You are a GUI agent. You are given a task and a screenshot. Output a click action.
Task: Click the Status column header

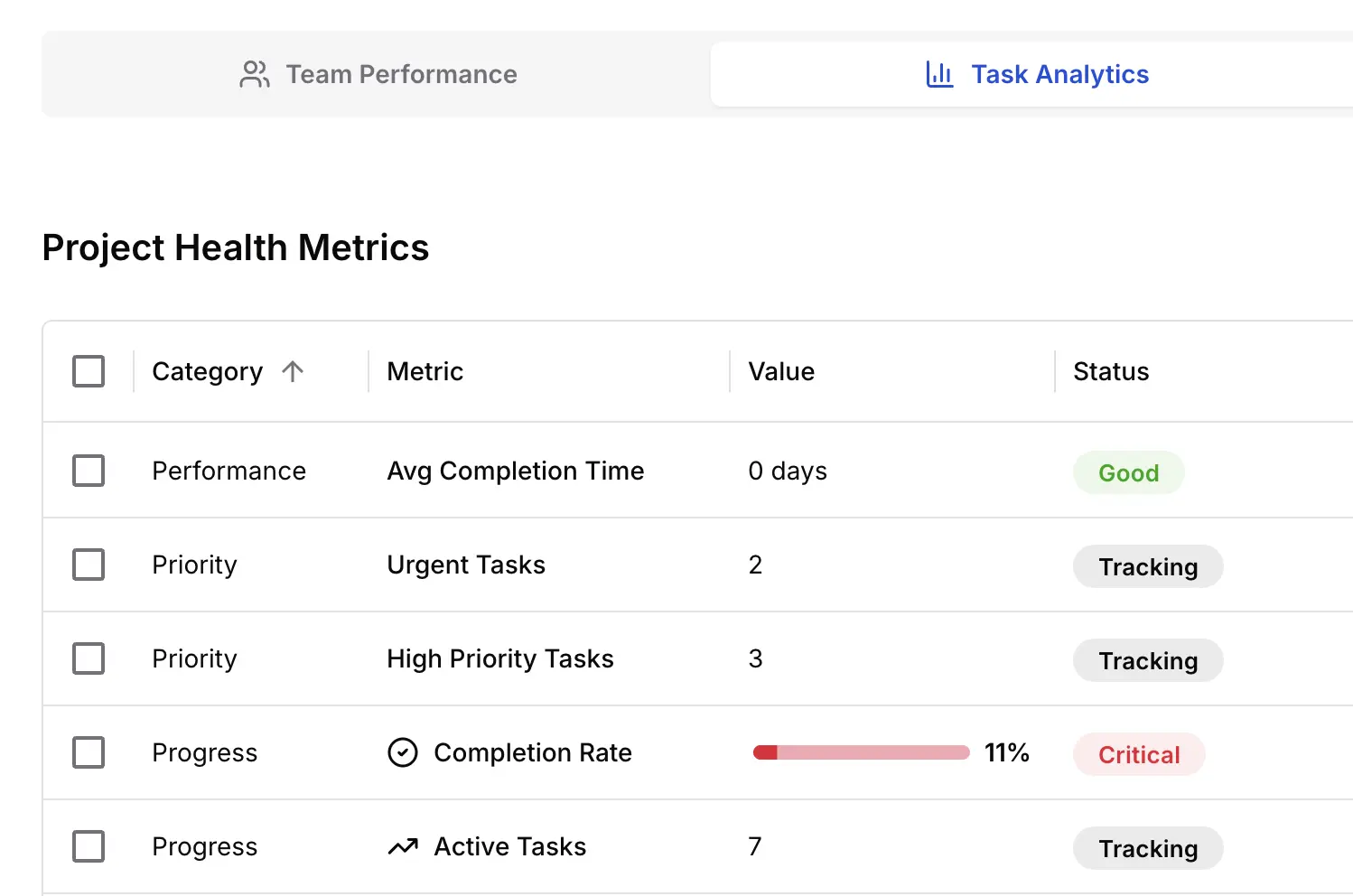pos(1110,371)
